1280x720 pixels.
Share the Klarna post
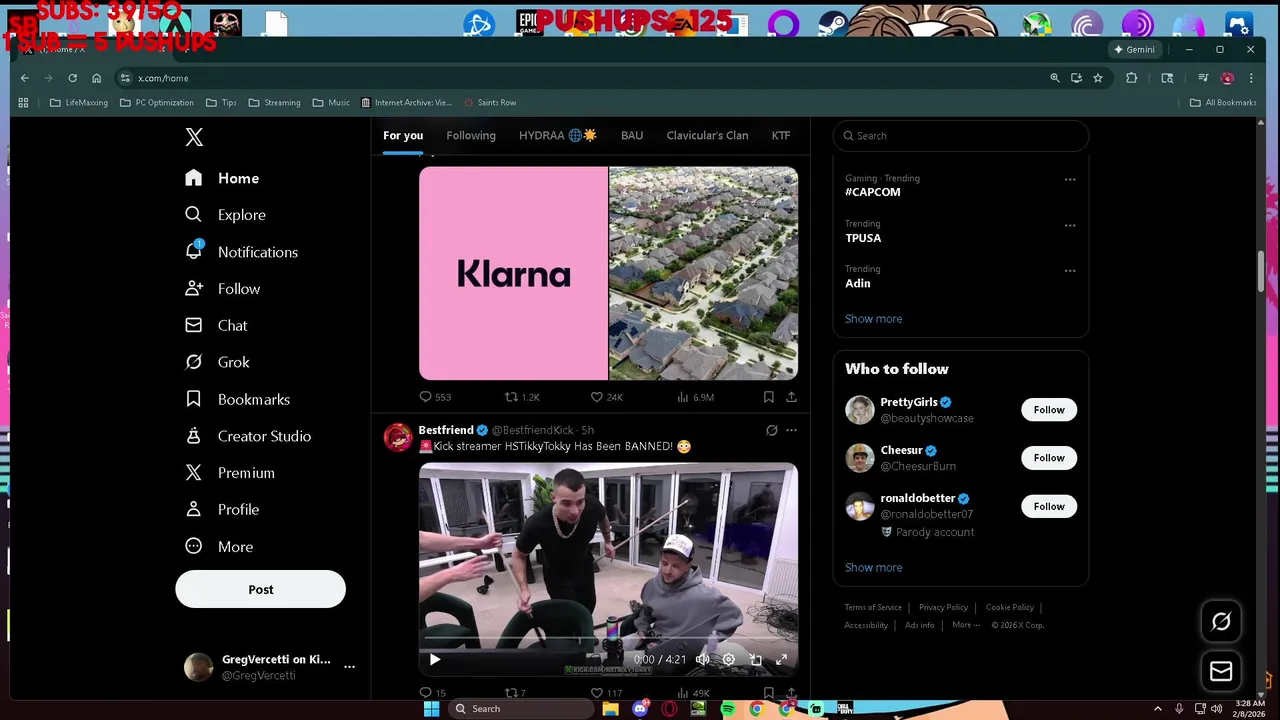791,397
